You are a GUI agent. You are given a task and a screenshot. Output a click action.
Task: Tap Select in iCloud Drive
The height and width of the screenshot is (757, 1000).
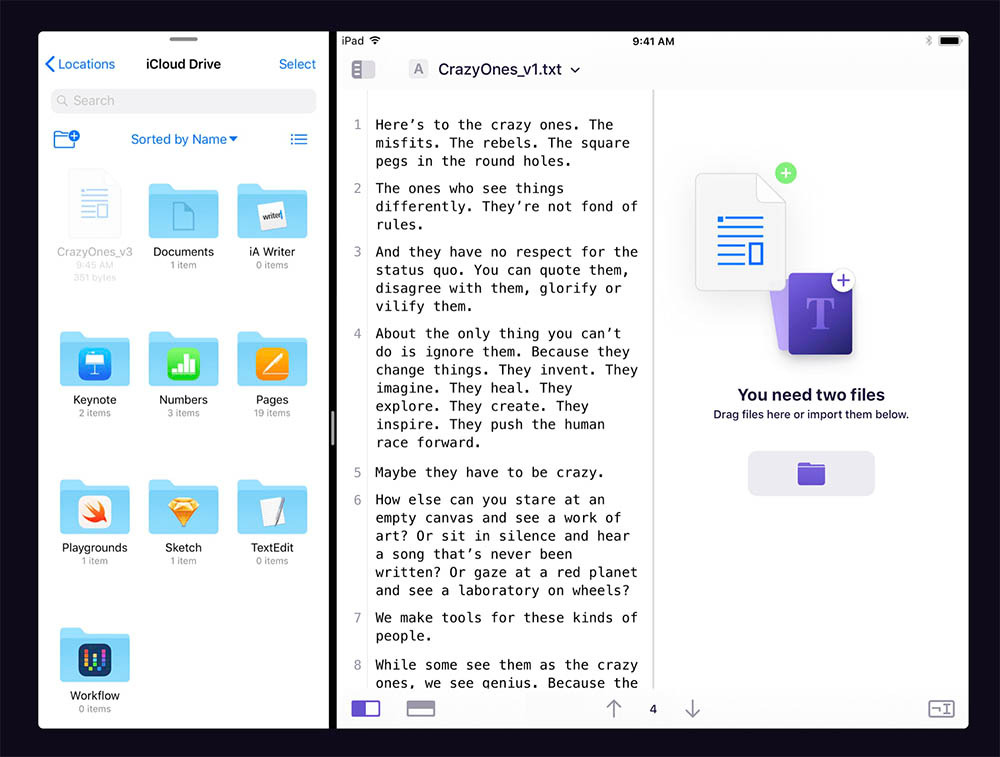297,64
